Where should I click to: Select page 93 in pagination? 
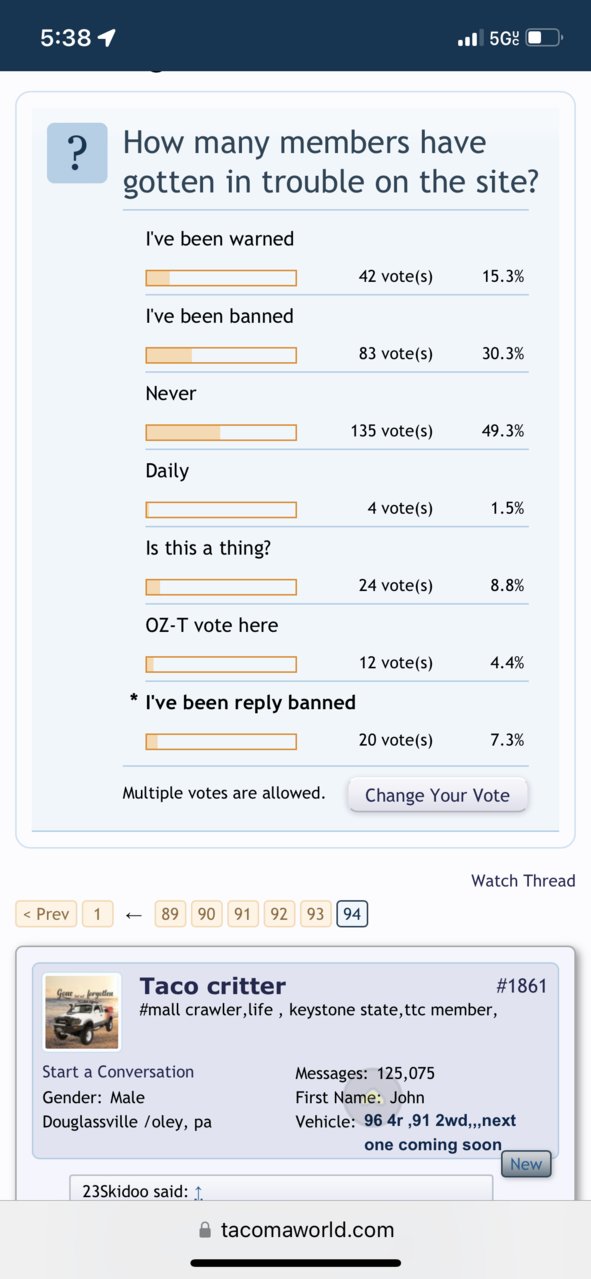(x=315, y=914)
